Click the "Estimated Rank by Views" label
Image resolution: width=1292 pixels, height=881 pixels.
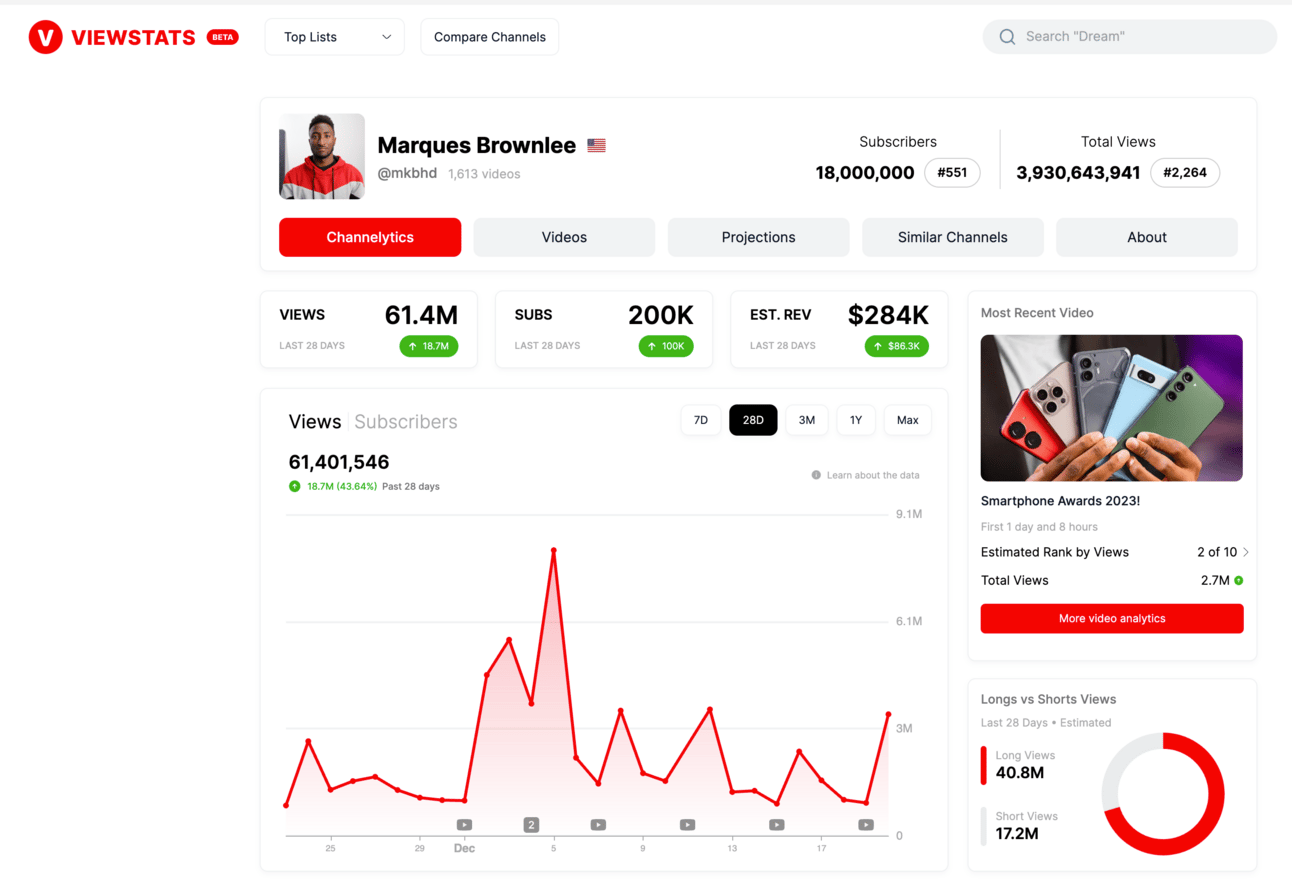coord(1055,552)
